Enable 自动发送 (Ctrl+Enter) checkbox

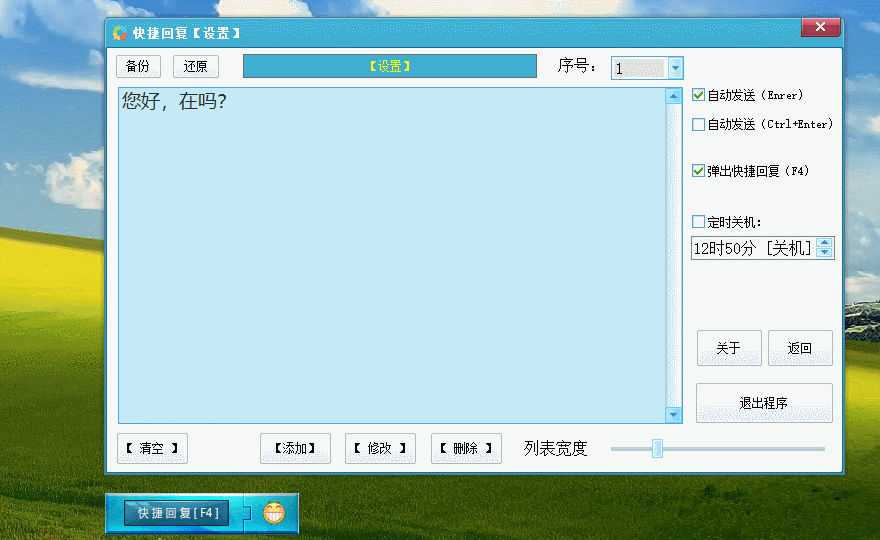pos(698,124)
